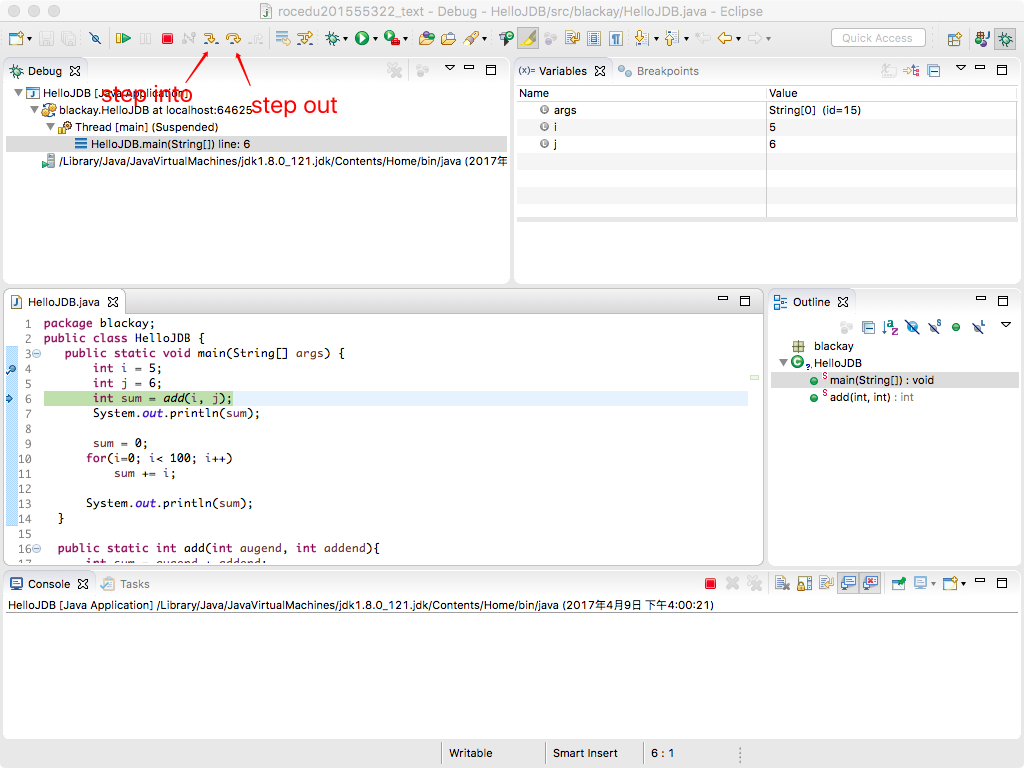This screenshot has width=1024, height=768.
Task: Select the args variable row
Action: coord(767,110)
